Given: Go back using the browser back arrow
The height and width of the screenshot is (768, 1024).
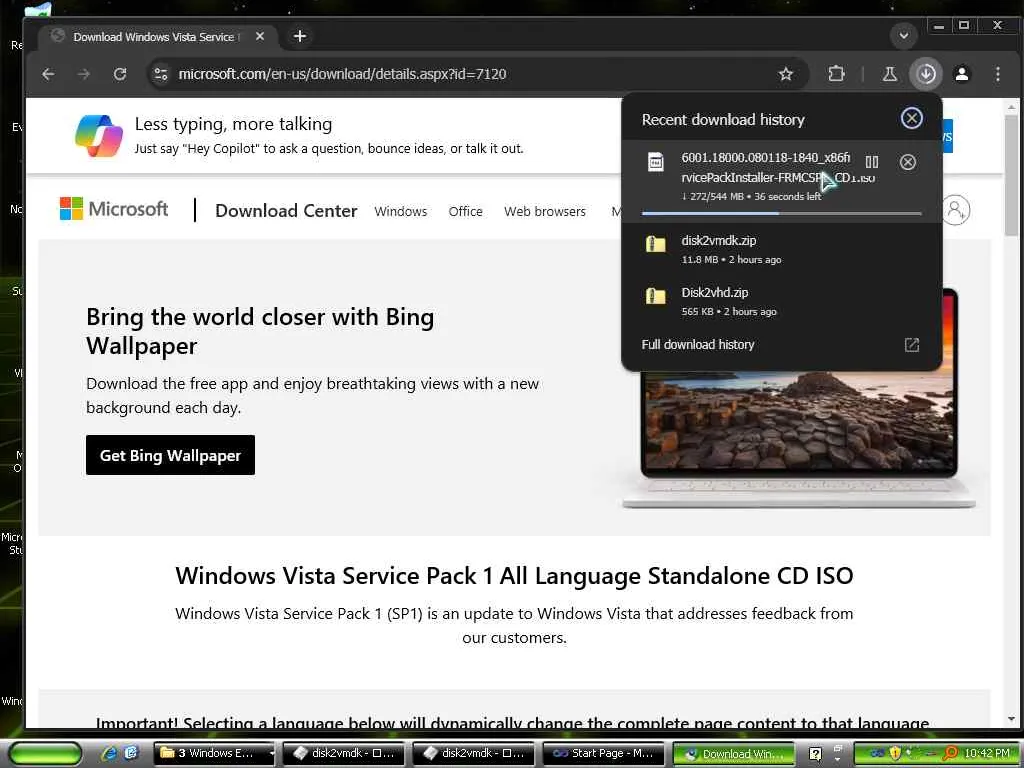Looking at the screenshot, I should [48, 74].
